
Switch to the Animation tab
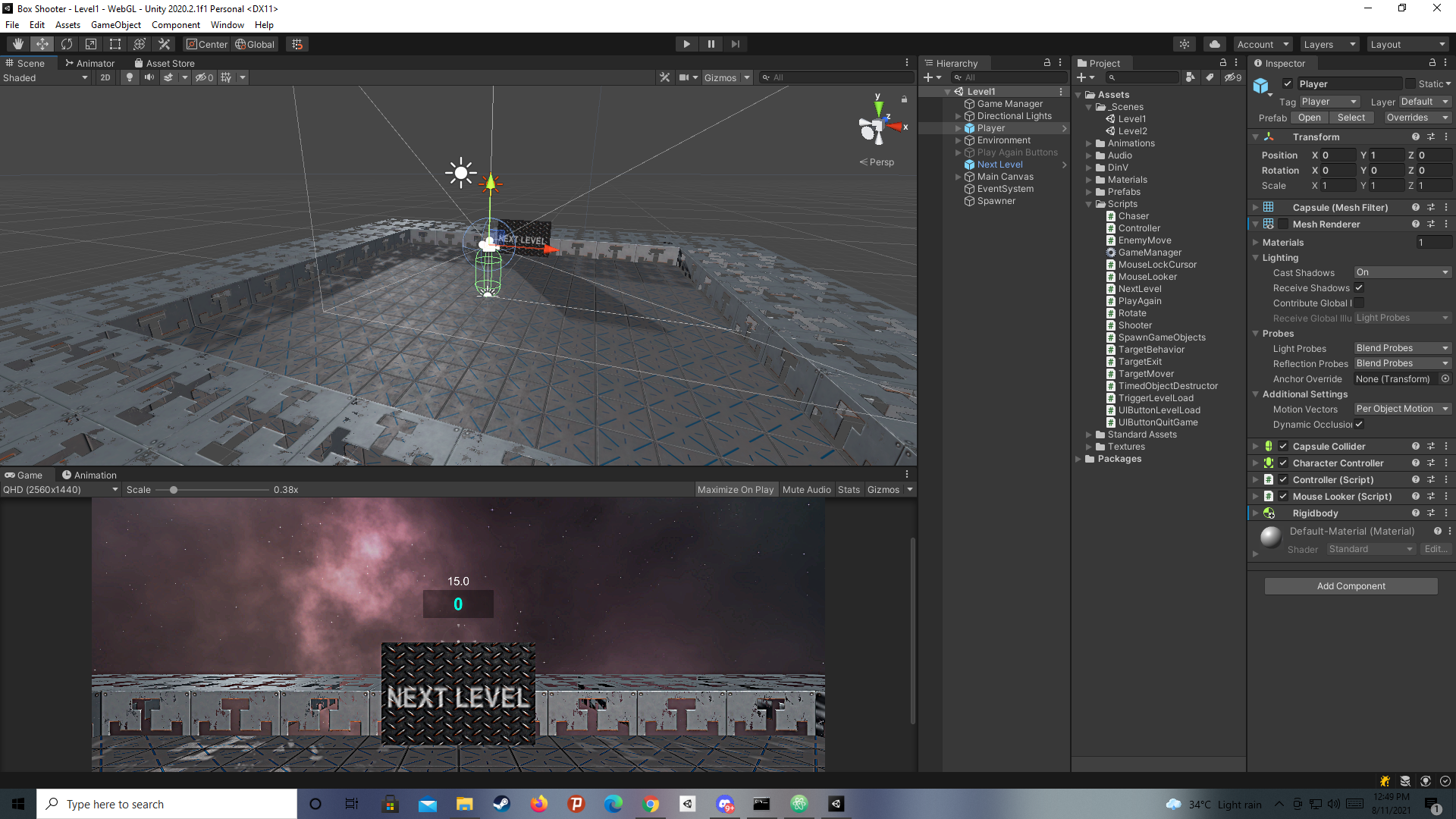coord(89,475)
